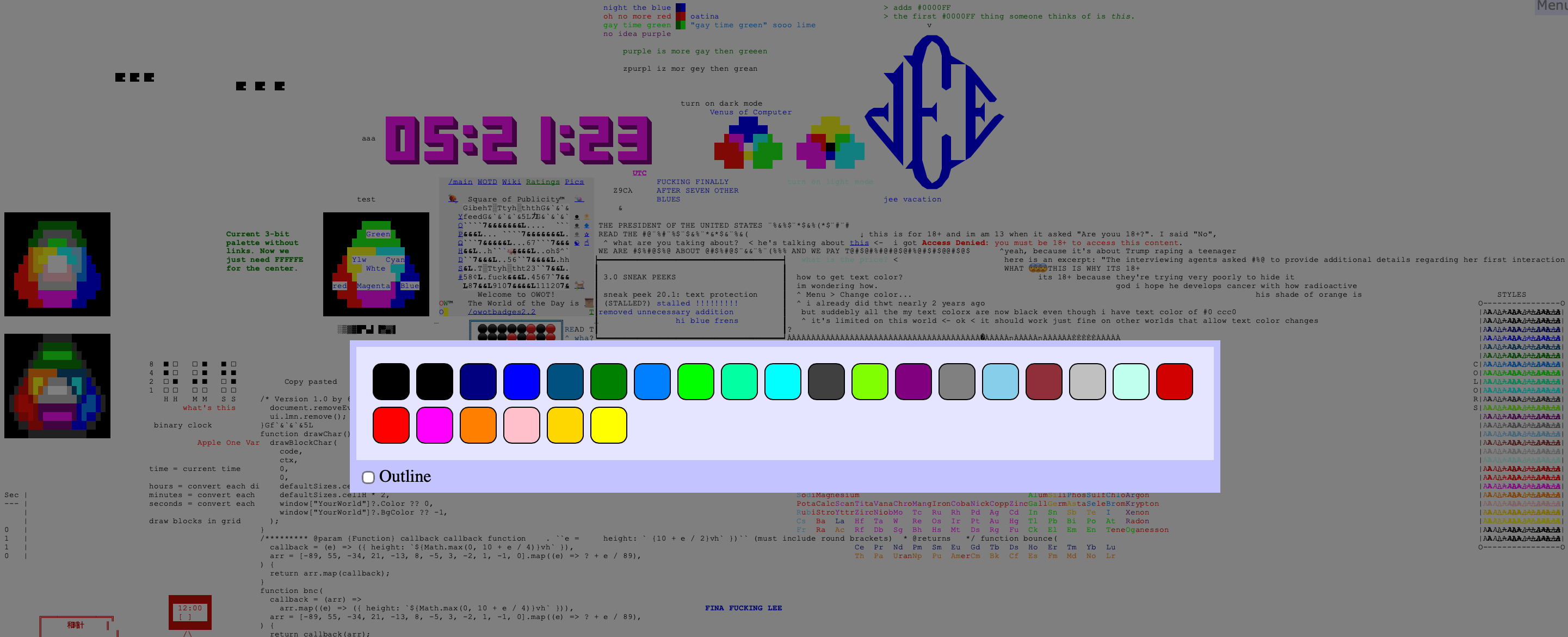Select the orange color swatch
The height and width of the screenshot is (637, 1568).
click(x=478, y=425)
